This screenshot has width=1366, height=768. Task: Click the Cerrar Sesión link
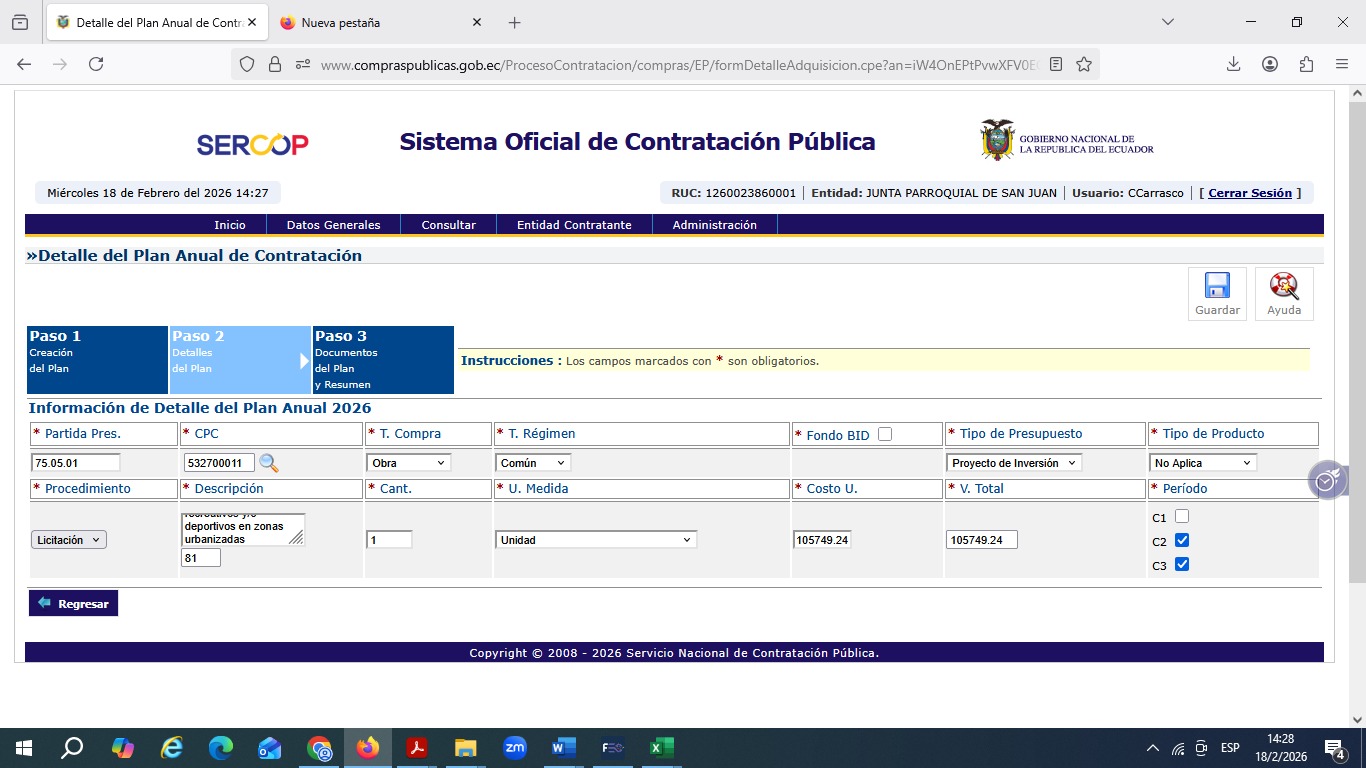1250,193
